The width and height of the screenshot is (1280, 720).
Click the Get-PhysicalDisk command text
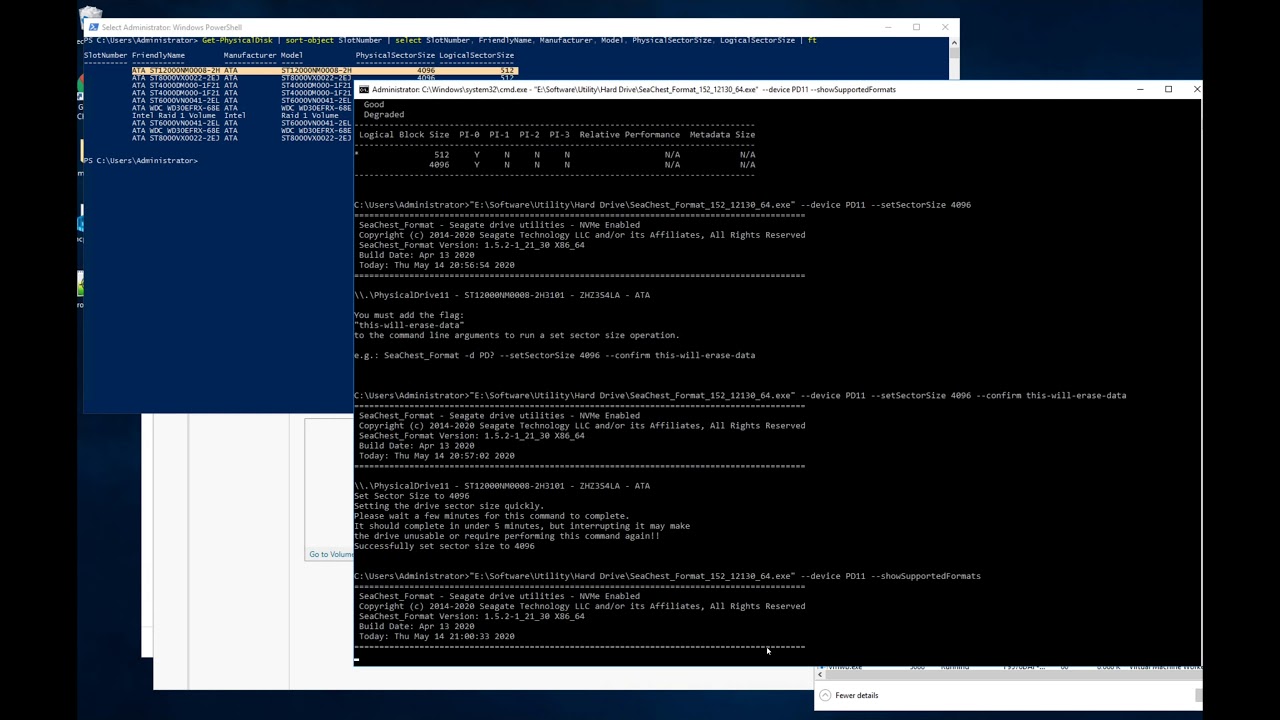click(237, 40)
